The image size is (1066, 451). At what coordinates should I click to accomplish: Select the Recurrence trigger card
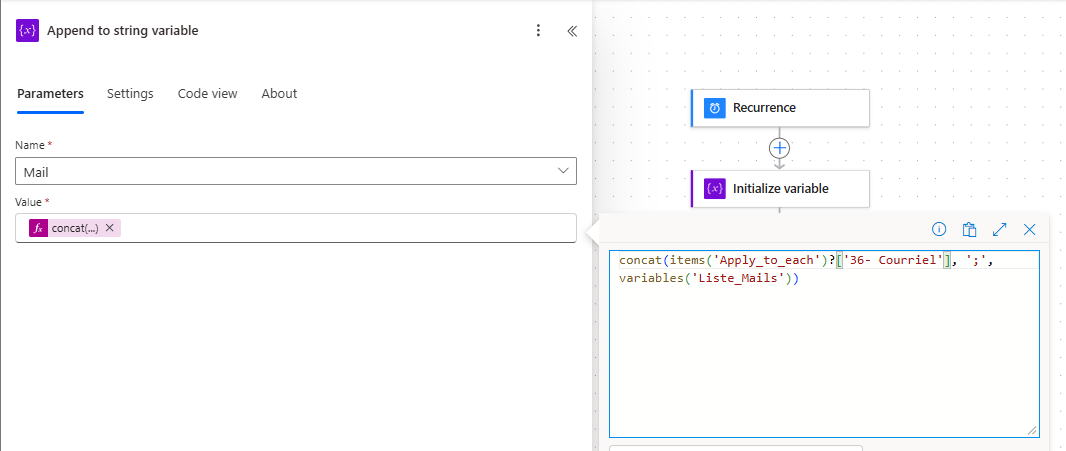click(x=780, y=107)
